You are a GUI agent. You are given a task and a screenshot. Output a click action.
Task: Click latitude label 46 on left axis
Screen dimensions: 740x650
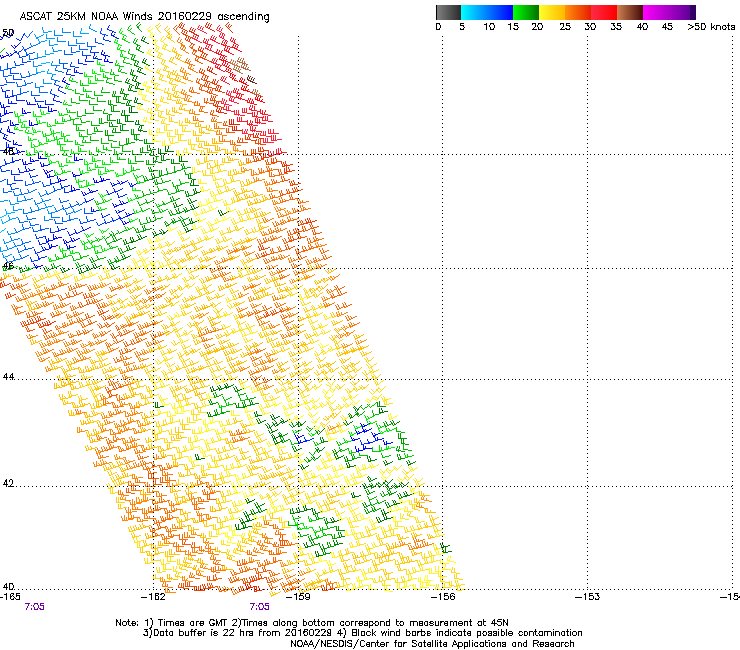click(8, 266)
